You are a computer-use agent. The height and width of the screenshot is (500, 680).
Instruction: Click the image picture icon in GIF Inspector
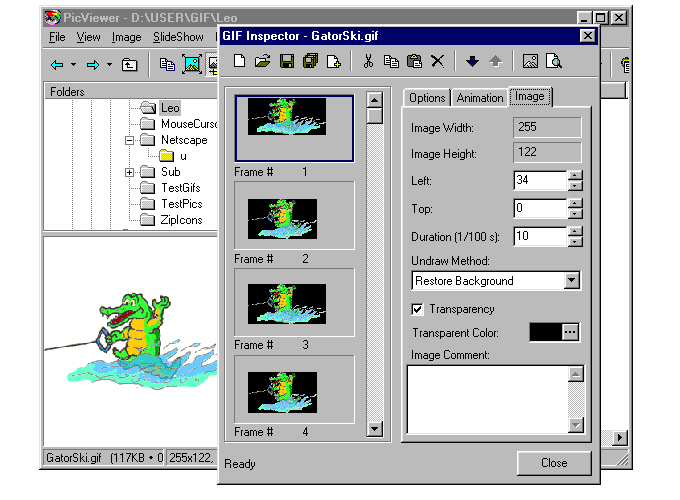(530, 61)
